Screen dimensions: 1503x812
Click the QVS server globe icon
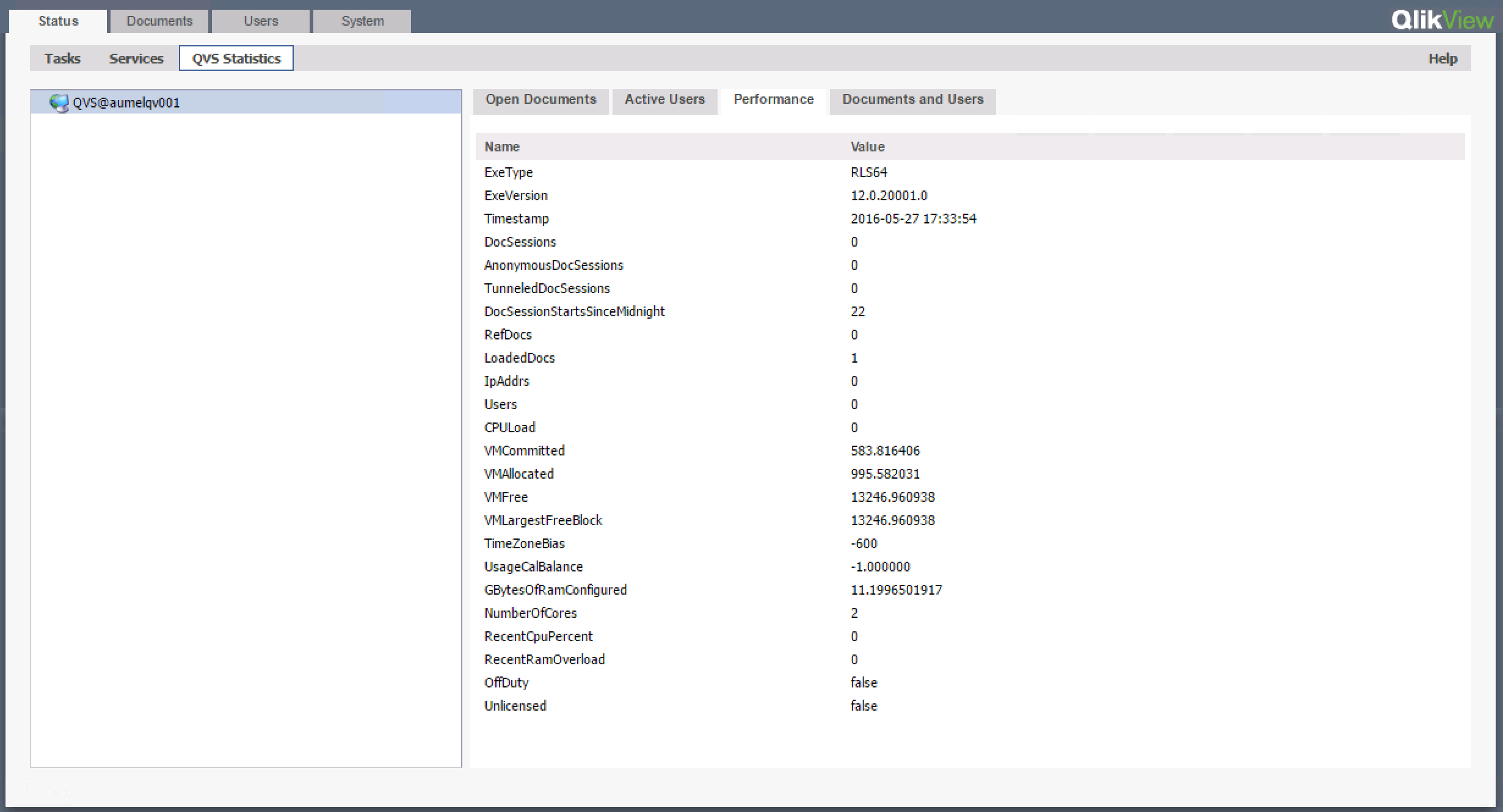(59, 103)
